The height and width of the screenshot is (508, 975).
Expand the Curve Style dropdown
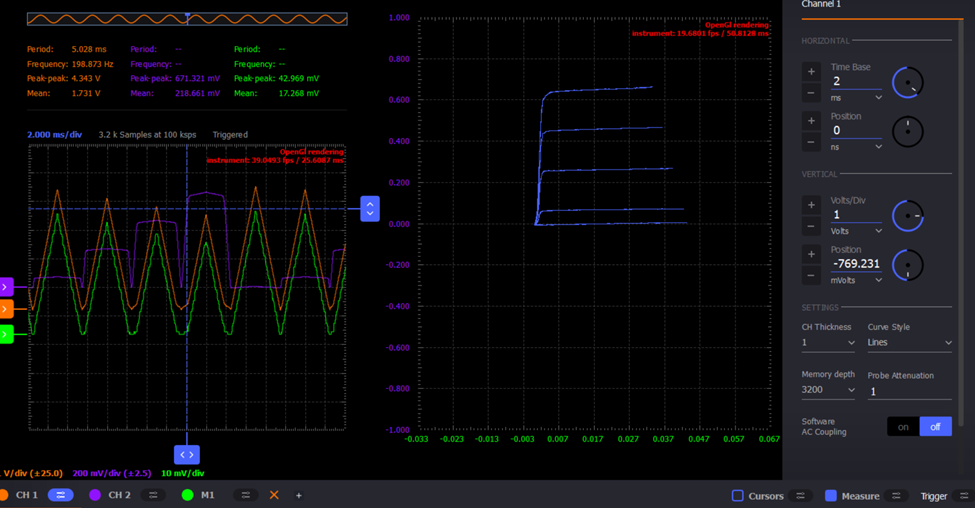click(909, 343)
